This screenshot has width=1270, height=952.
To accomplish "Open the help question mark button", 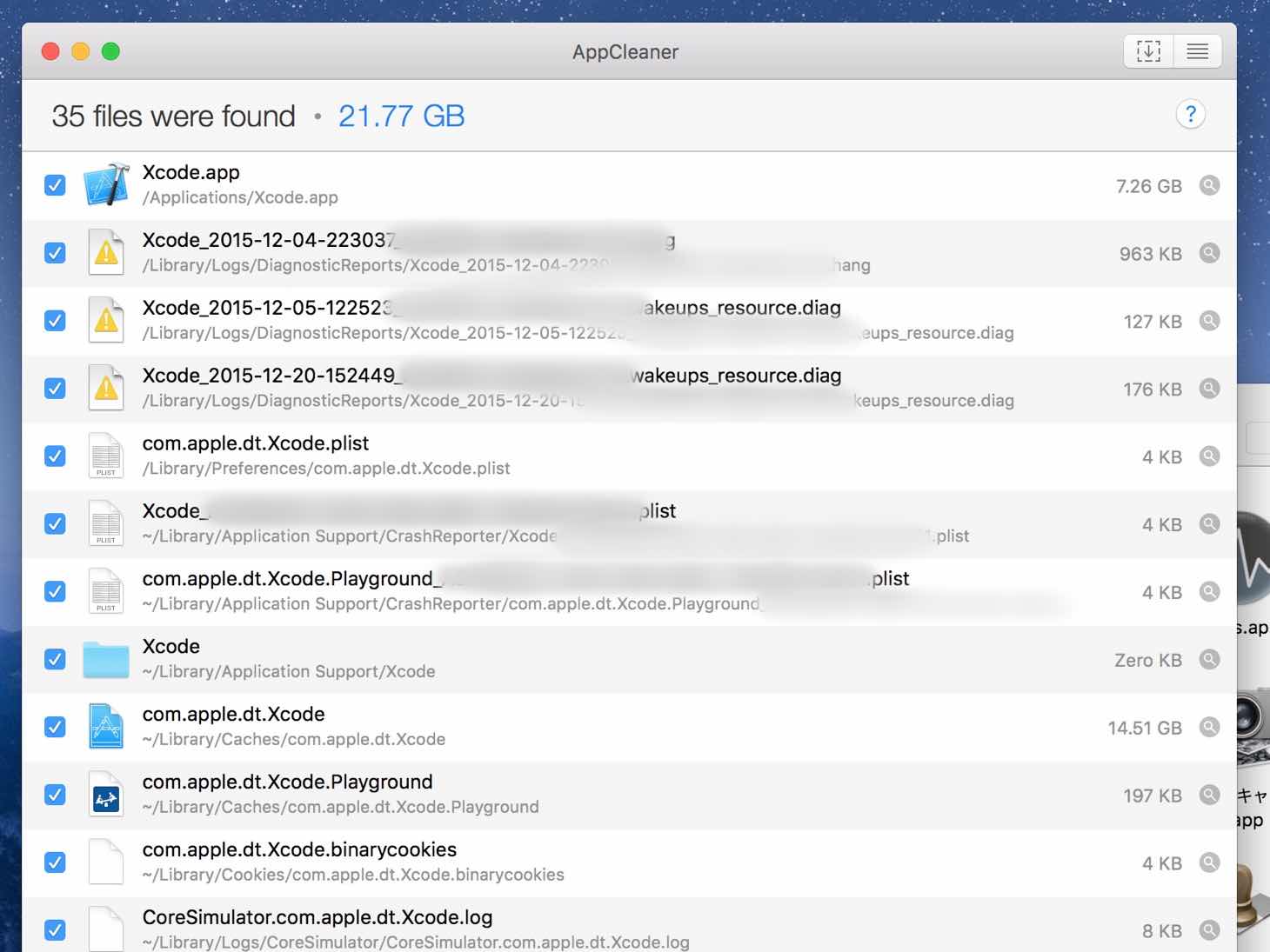I will point(1191,114).
